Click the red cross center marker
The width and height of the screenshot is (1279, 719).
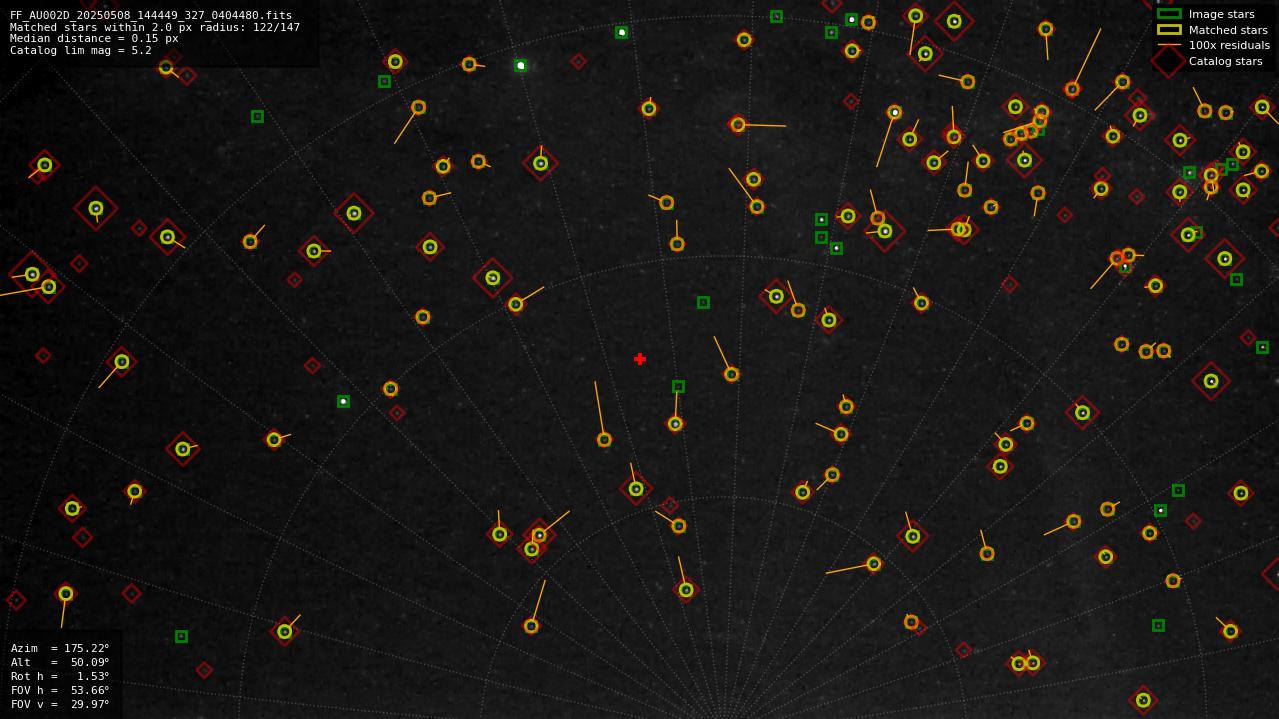coord(640,359)
